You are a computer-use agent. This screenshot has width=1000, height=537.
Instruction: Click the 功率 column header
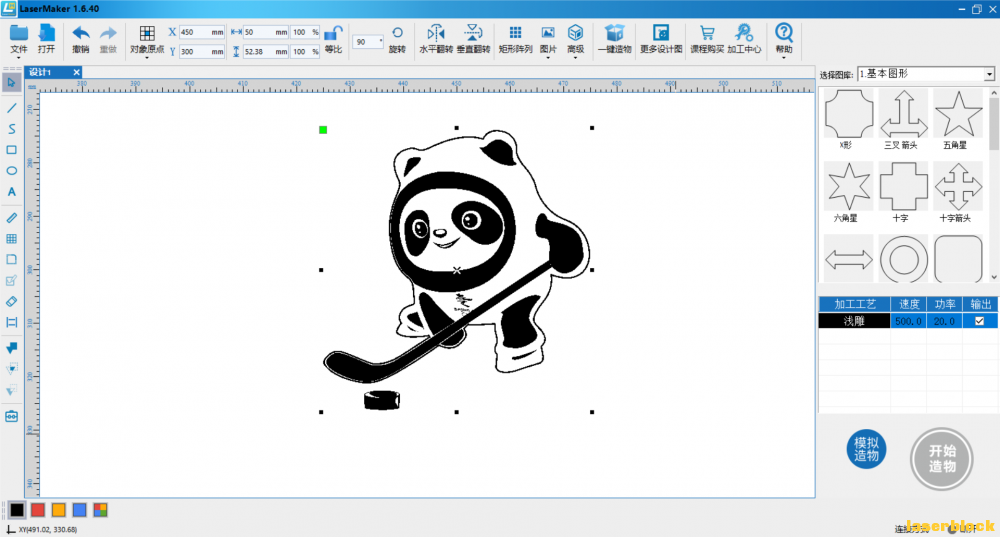tap(945, 304)
